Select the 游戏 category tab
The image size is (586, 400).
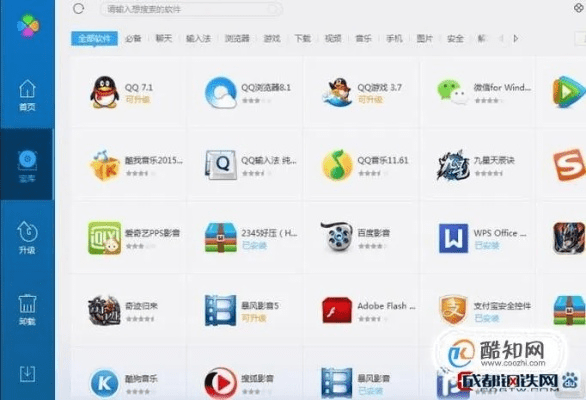click(x=272, y=38)
